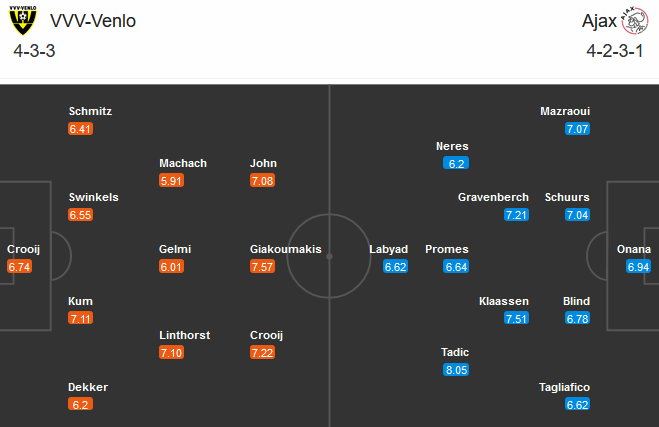Click Machach's 5.91 rating badge
This screenshot has width=659, height=427.
171,181
